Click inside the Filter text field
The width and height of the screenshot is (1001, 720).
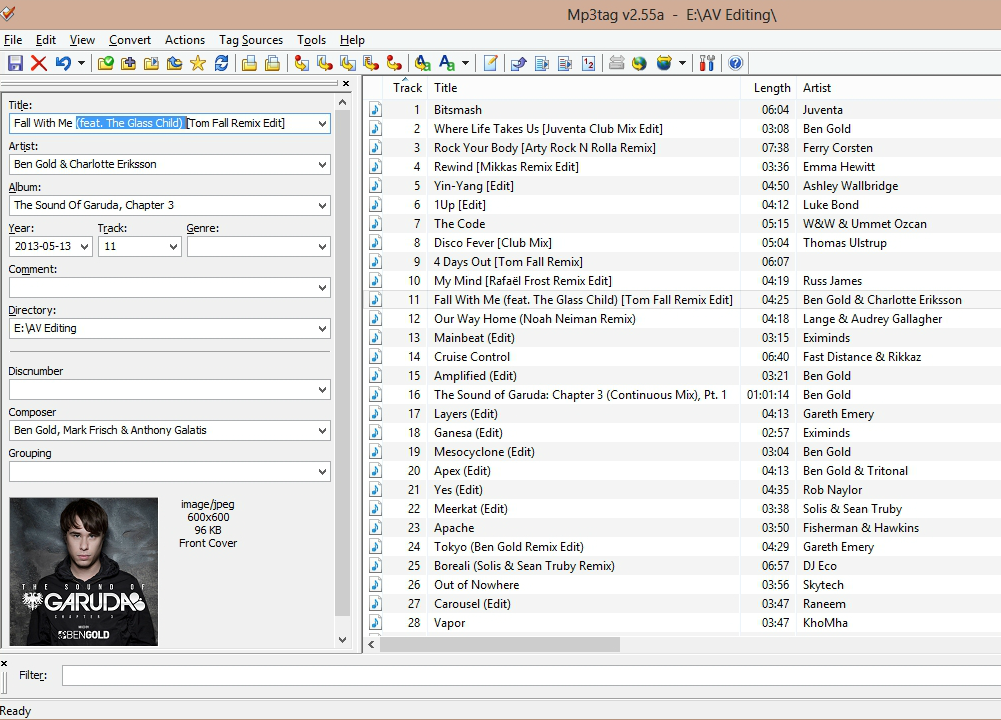pyautogui.click(x=531, y=675)
